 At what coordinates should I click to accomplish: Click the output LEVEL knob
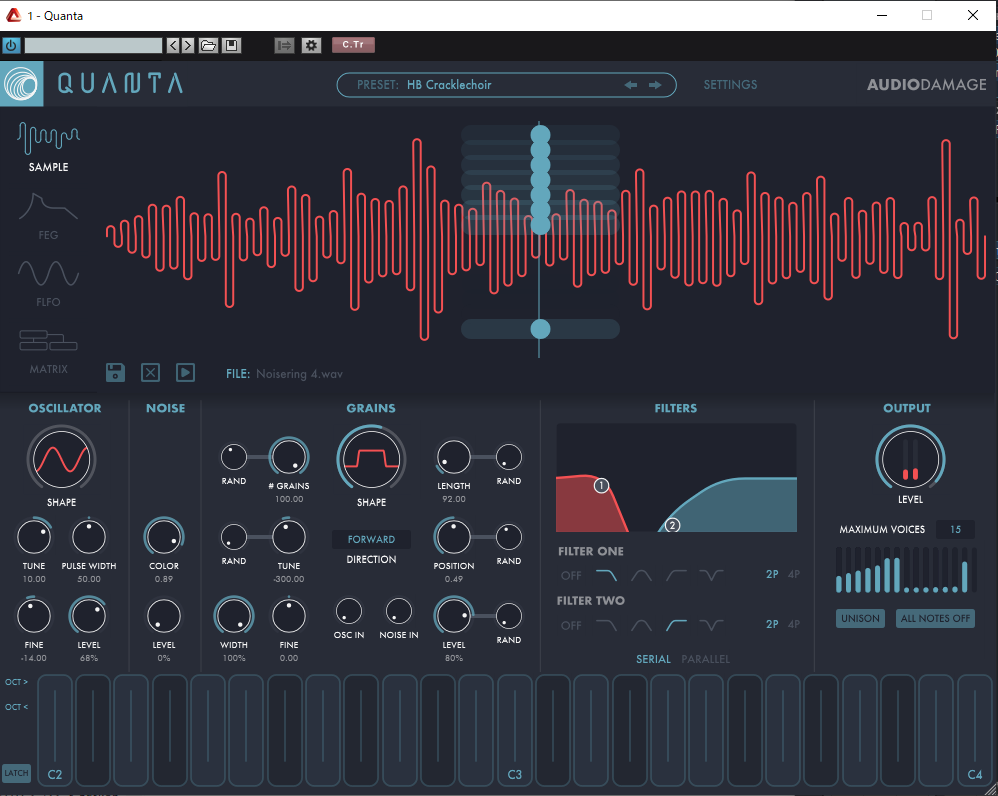(x=910, y=459)
